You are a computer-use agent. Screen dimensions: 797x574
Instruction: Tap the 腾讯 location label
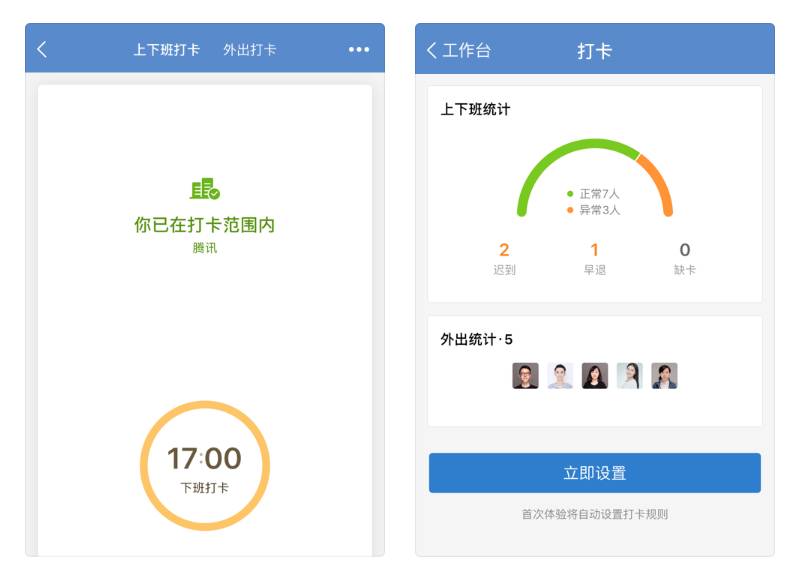tap(205, 248)
